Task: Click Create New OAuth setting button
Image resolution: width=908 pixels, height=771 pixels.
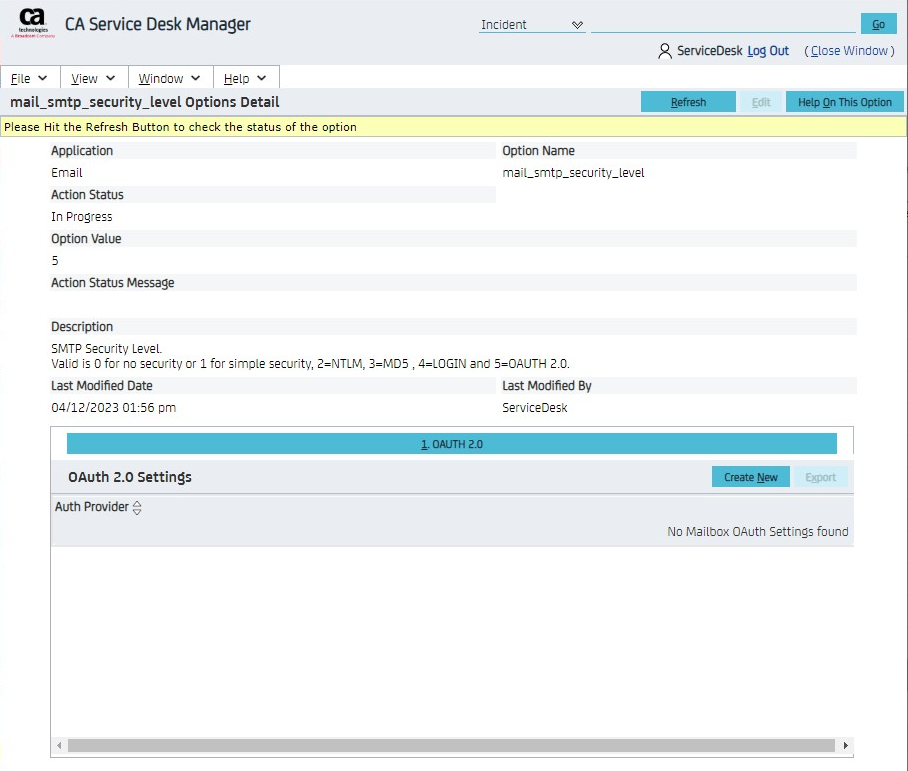Action: pos(750,477)
